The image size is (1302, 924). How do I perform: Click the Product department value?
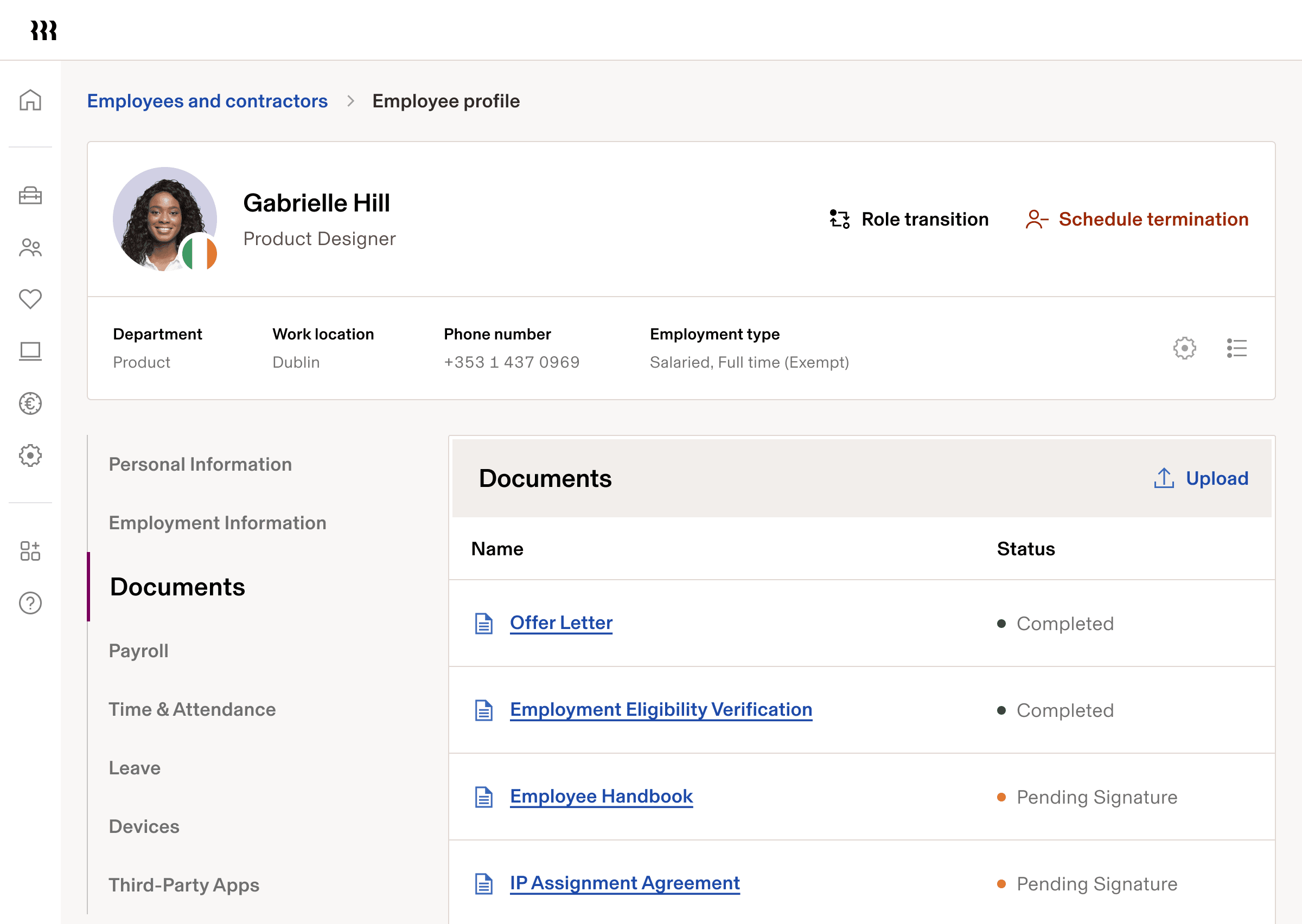tap(141, 362)
